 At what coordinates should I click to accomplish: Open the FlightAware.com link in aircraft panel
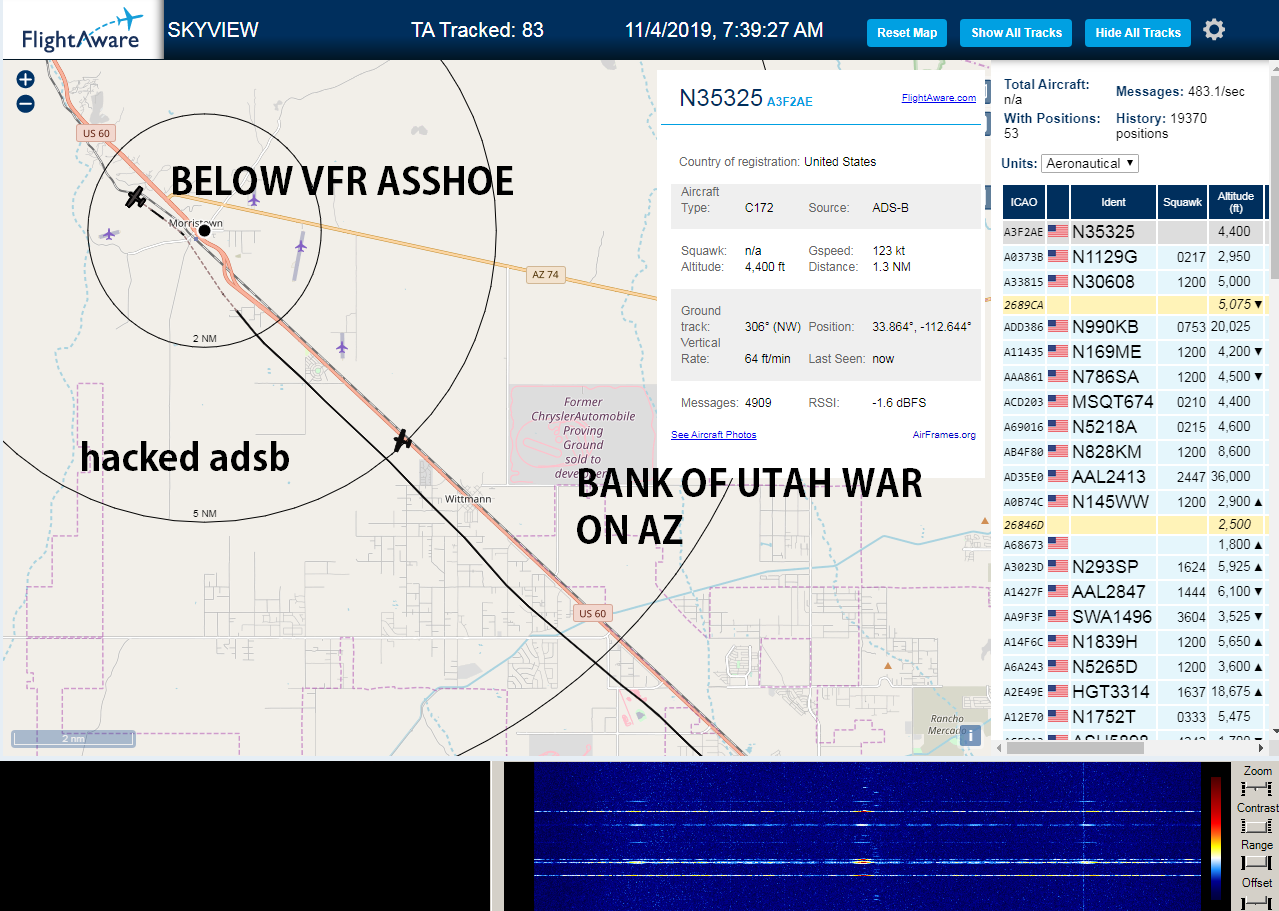pyautogui.click(x=938, y=98)
